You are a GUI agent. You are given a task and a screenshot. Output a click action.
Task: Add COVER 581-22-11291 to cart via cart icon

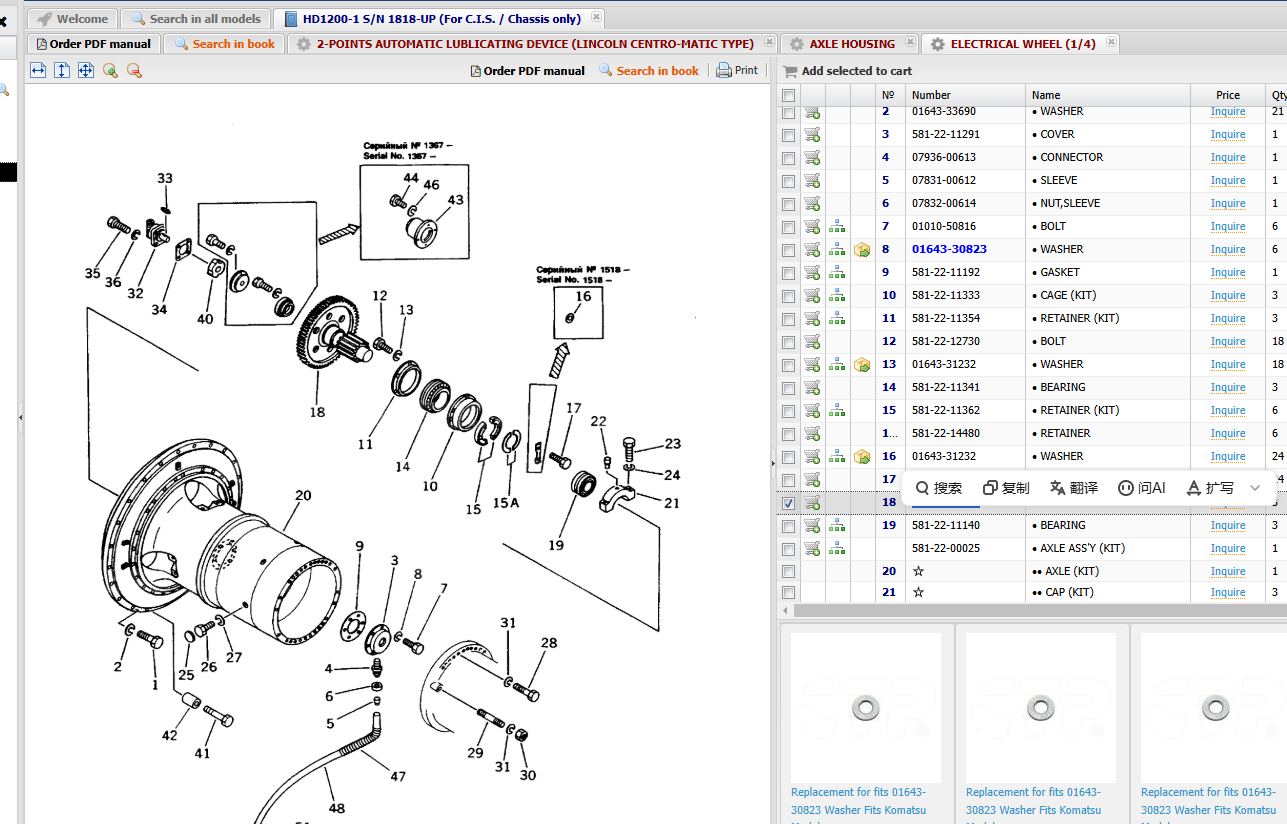click(812, 135)
